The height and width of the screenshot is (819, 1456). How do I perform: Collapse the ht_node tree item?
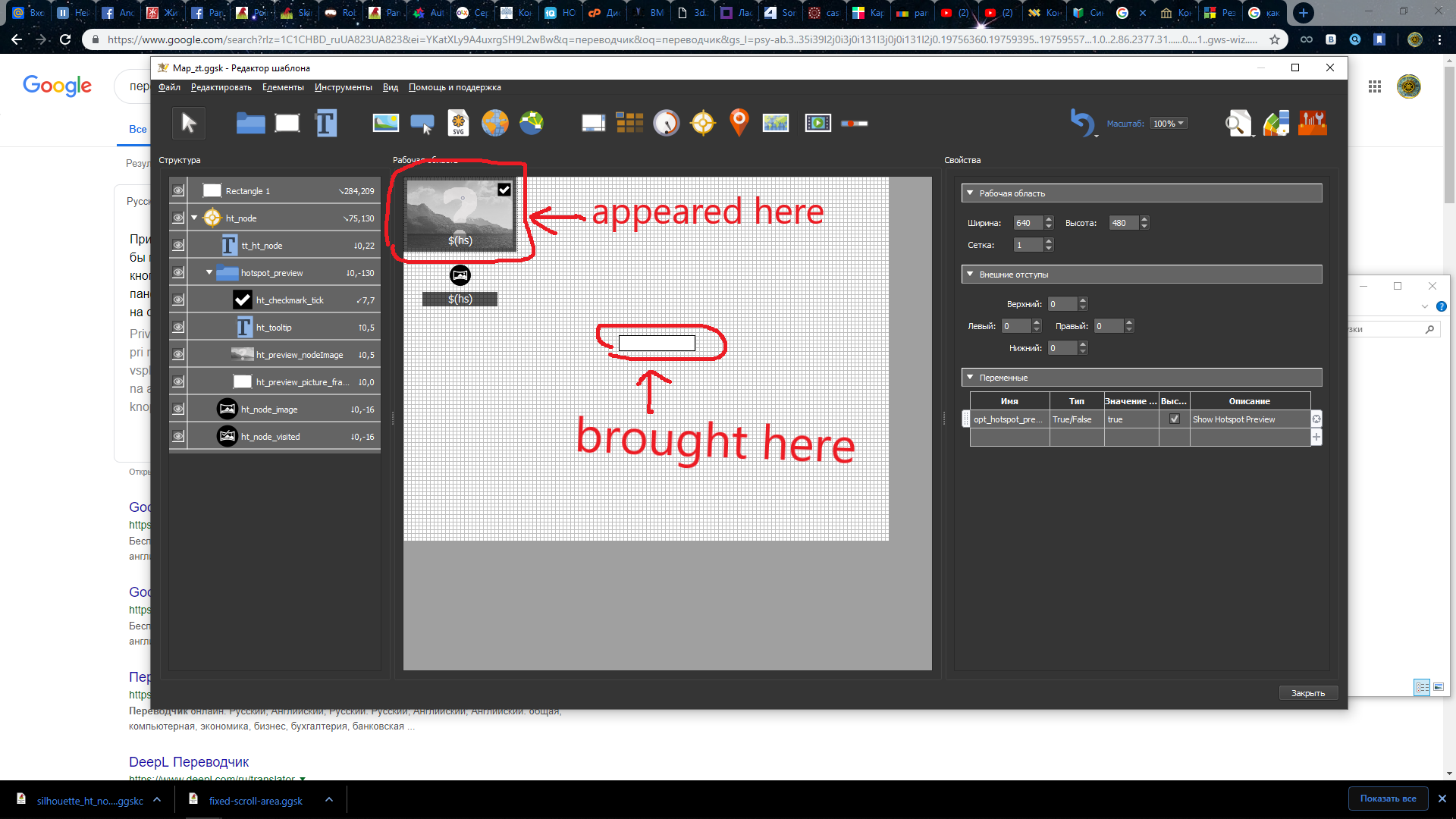[x=195, y=218]
